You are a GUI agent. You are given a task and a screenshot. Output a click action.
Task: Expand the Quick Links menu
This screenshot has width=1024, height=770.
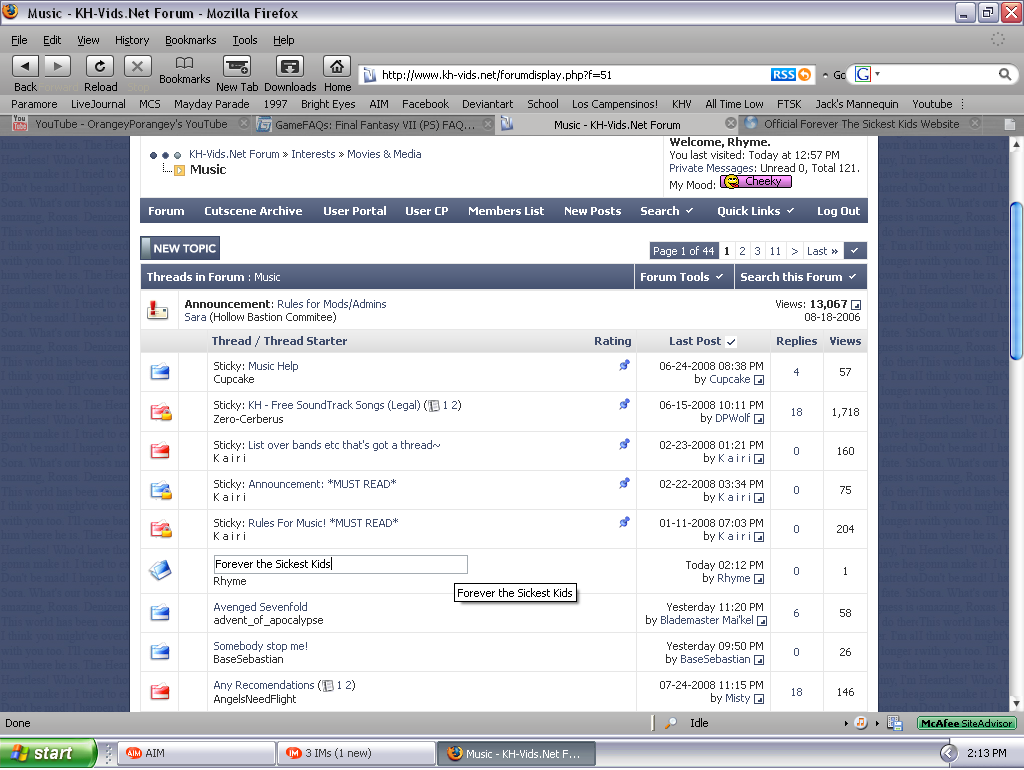790,210
